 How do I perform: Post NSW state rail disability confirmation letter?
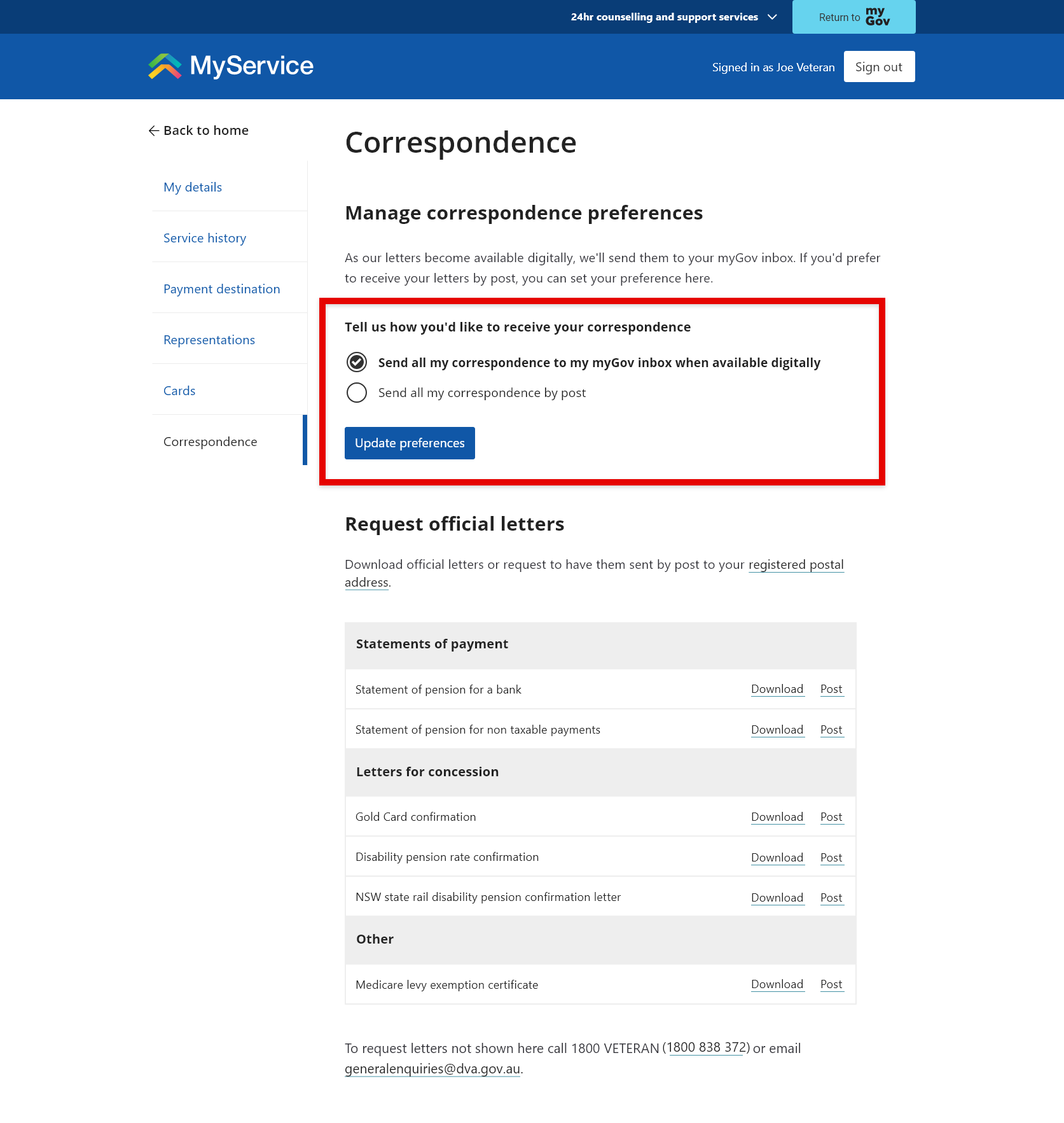[x=831, y=898]
